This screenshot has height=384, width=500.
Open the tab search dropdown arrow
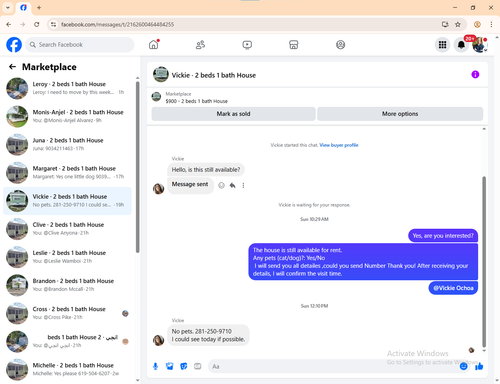[x=8, y=7]
